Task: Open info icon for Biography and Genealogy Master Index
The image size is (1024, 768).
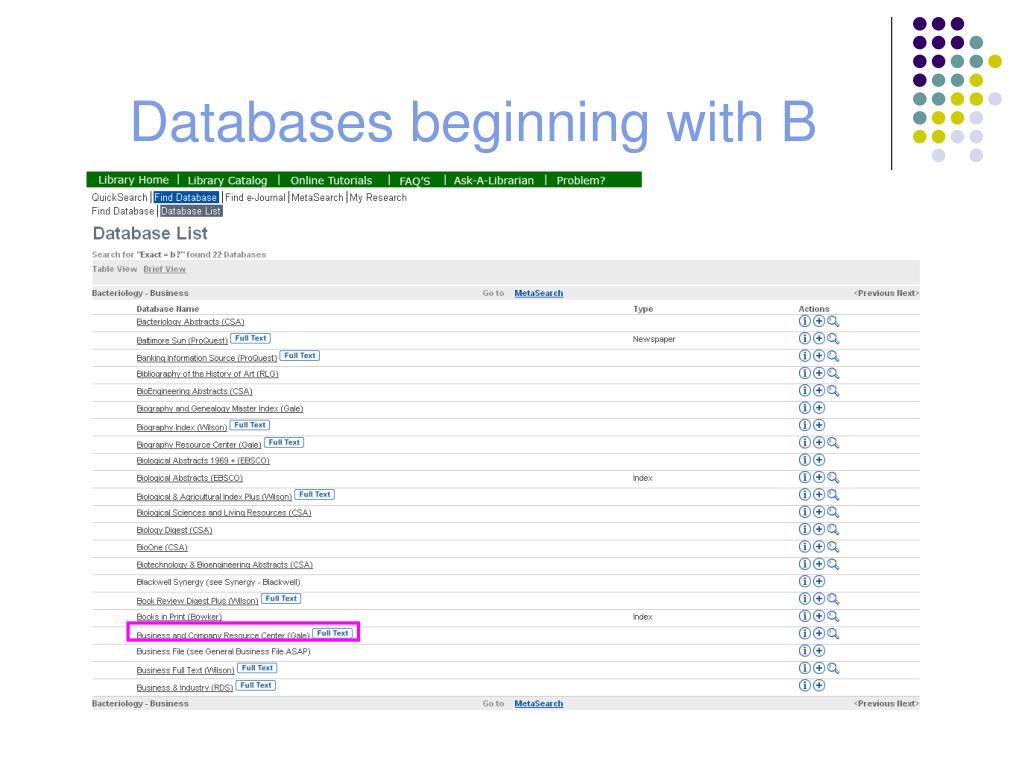Action: tap(805, 408)
